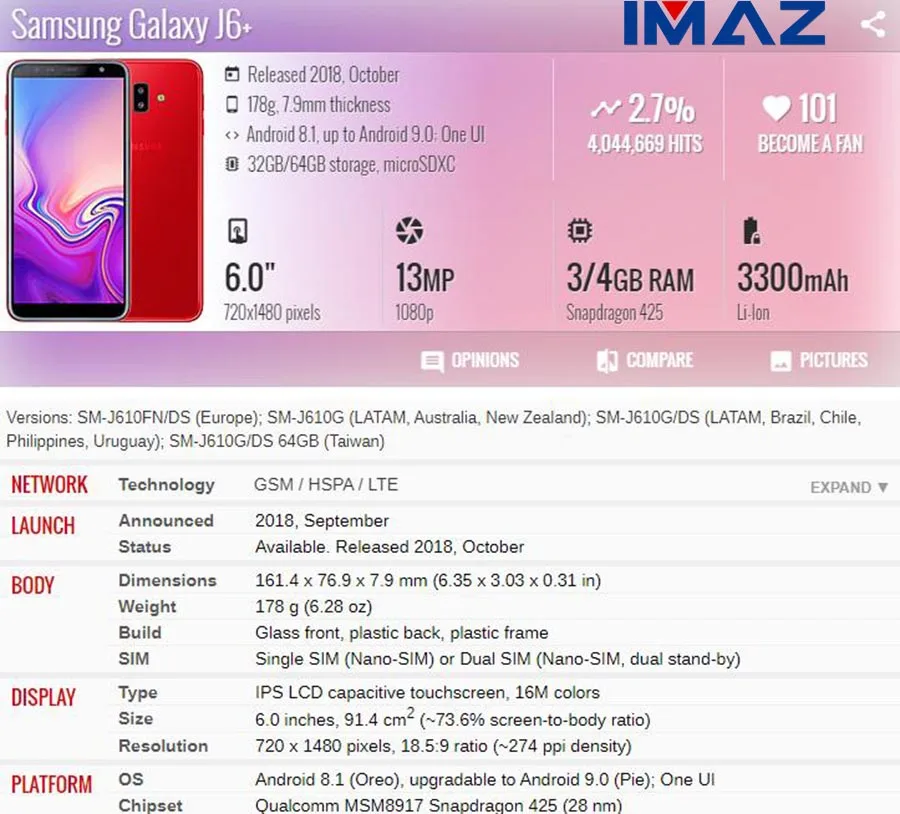Click the Status label
Viewport: 900px width, 814px height.
[x=145, y=546]
